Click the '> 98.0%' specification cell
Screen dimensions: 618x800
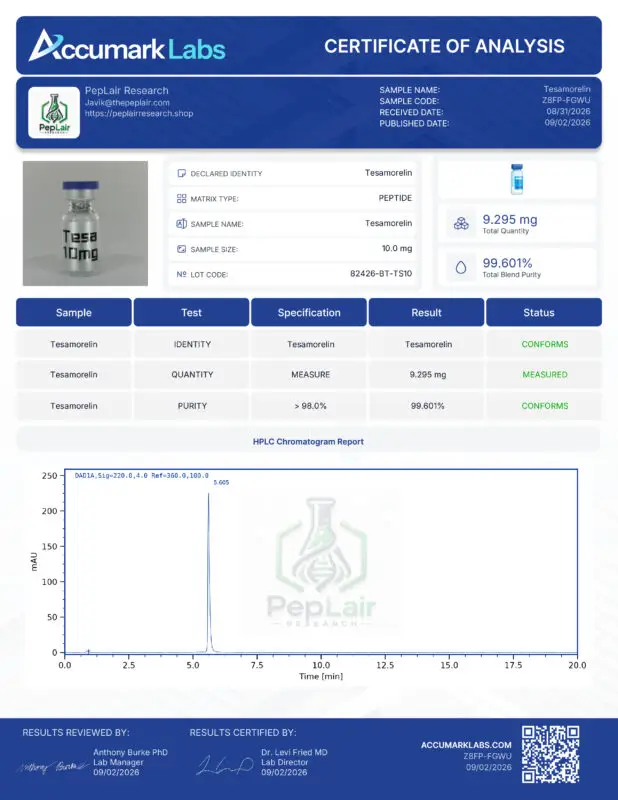pyautogui.click(x=310, y=406)
